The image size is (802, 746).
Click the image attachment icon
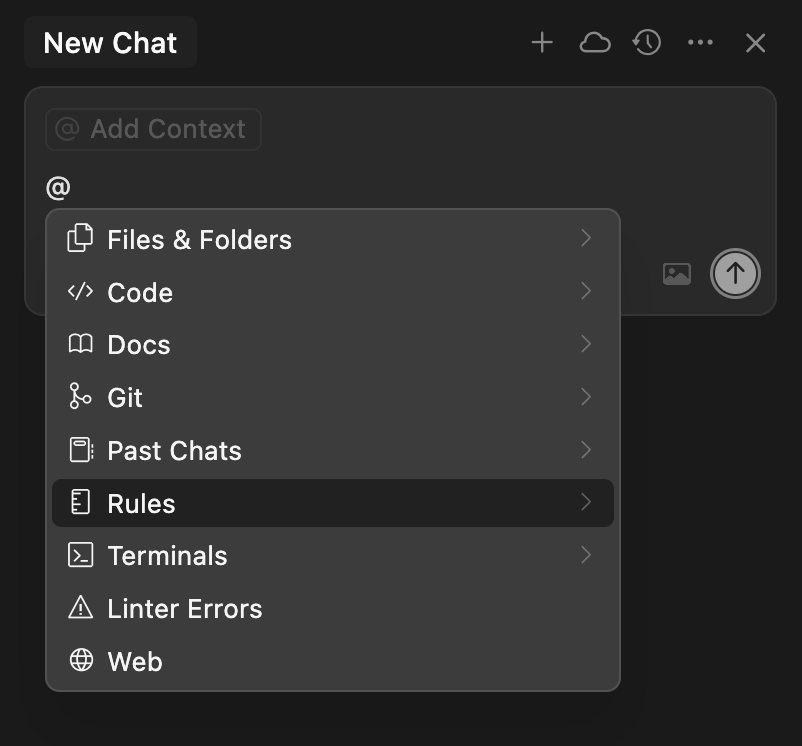pos(677,274)
